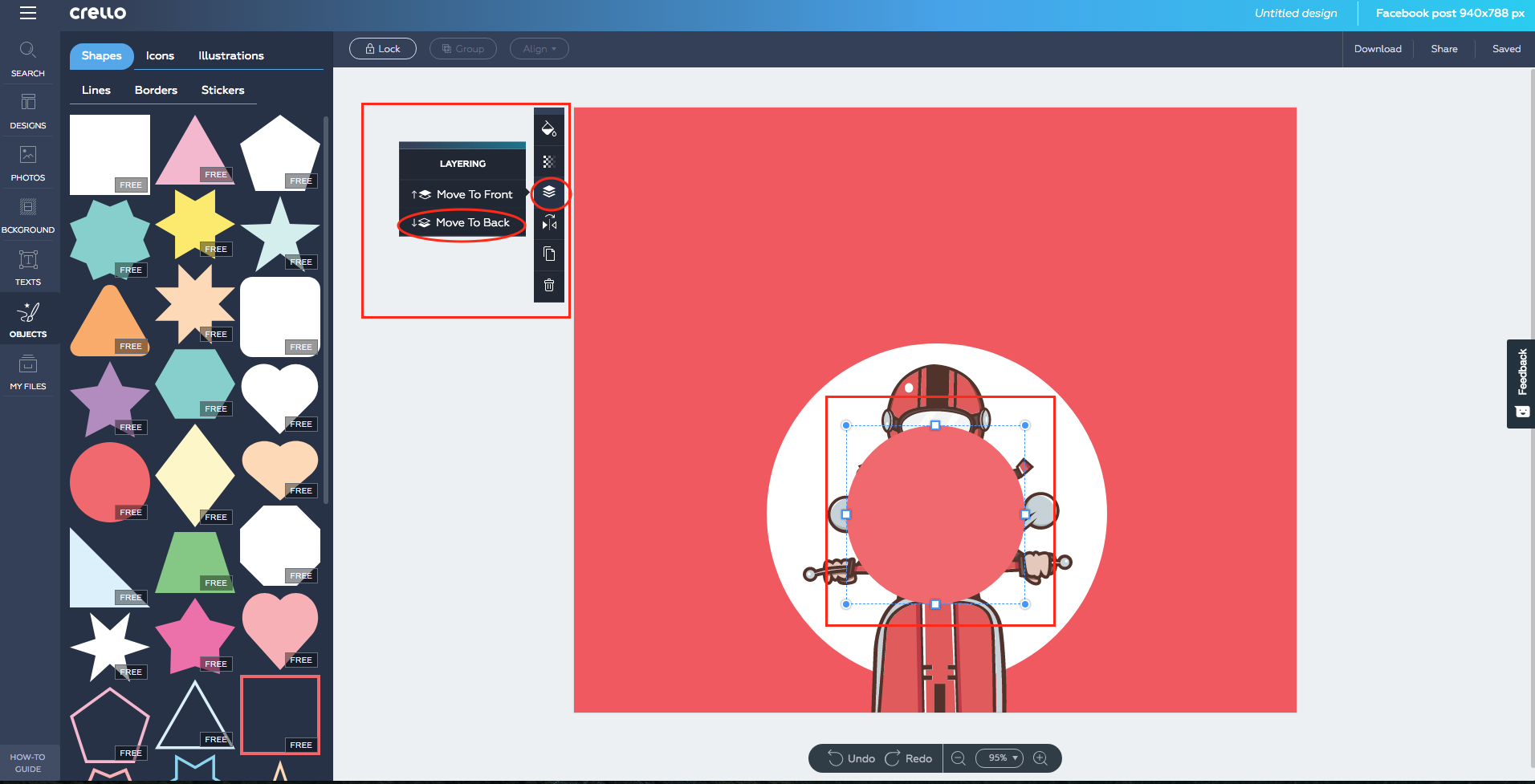Switch to the Stickers tab
The image size is (1535, 784).
222,90
